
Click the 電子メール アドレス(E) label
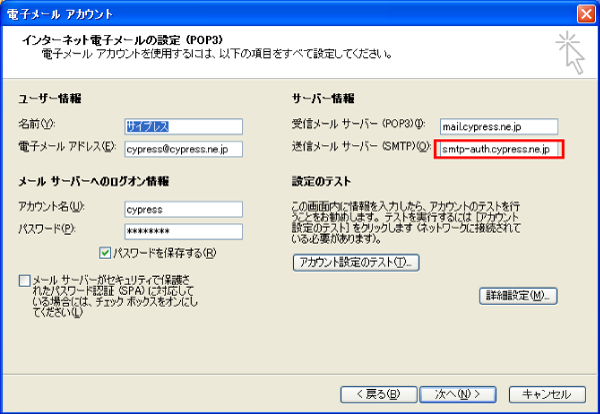pos(67,147)
